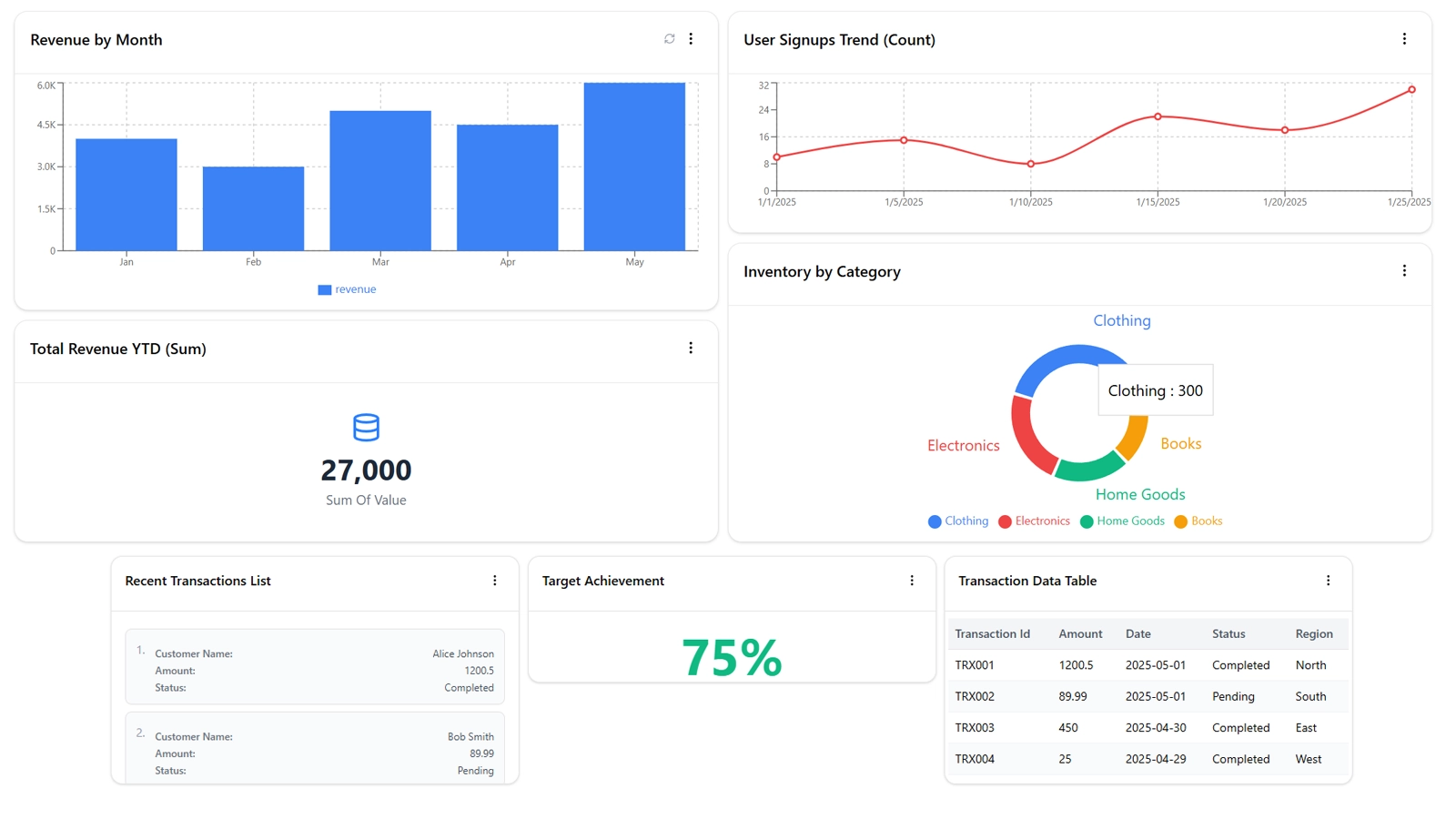Click the database icon above 27,000
The image size is (1456, 819).
(x=366, y=428)
